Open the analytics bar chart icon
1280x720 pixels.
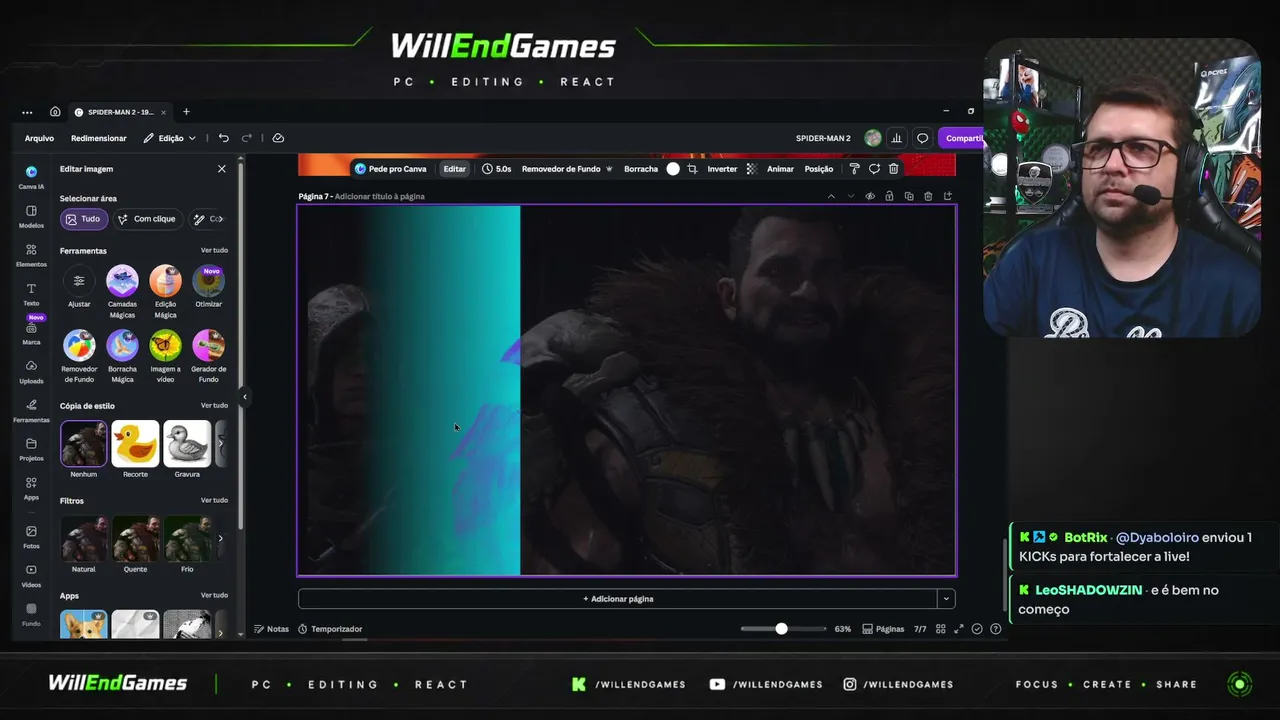(897, 138)
